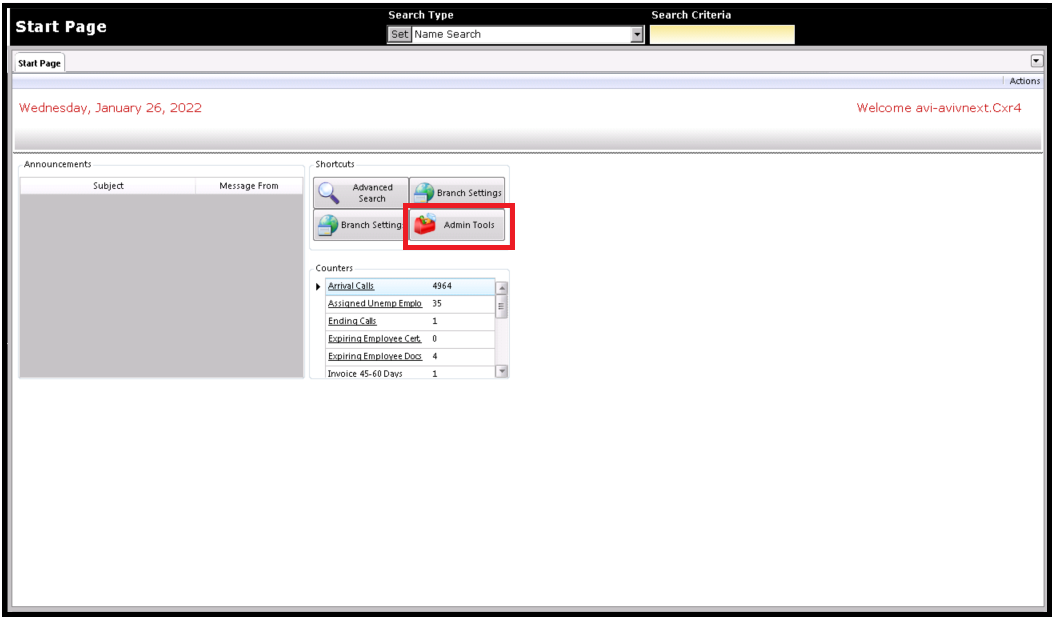Viewport: 1054px width, 620px height.
Task: Click the Counters list scroll up arrow
Action: pos(501,288)
